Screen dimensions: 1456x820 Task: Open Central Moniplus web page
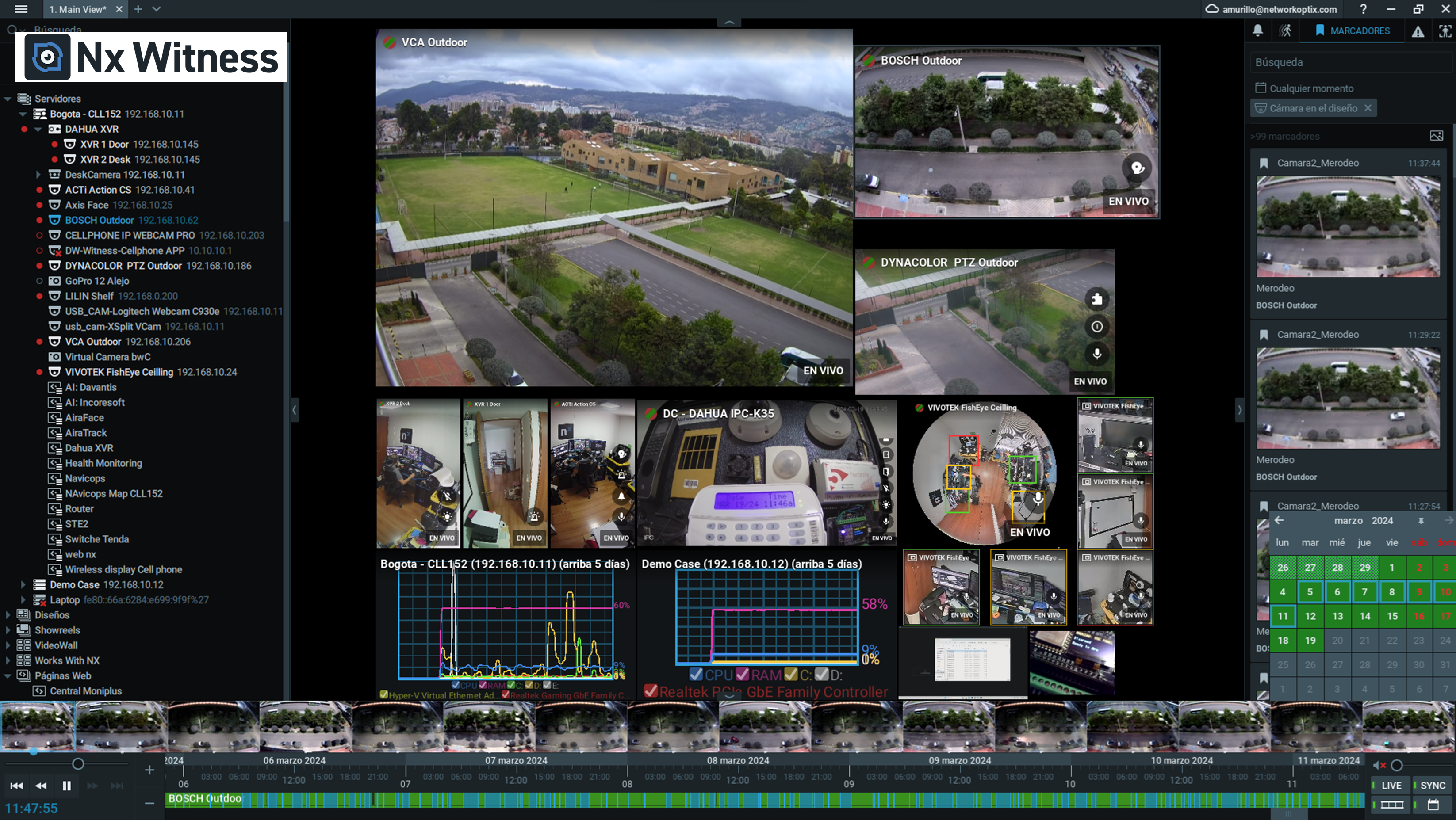[x=77, y=691]
